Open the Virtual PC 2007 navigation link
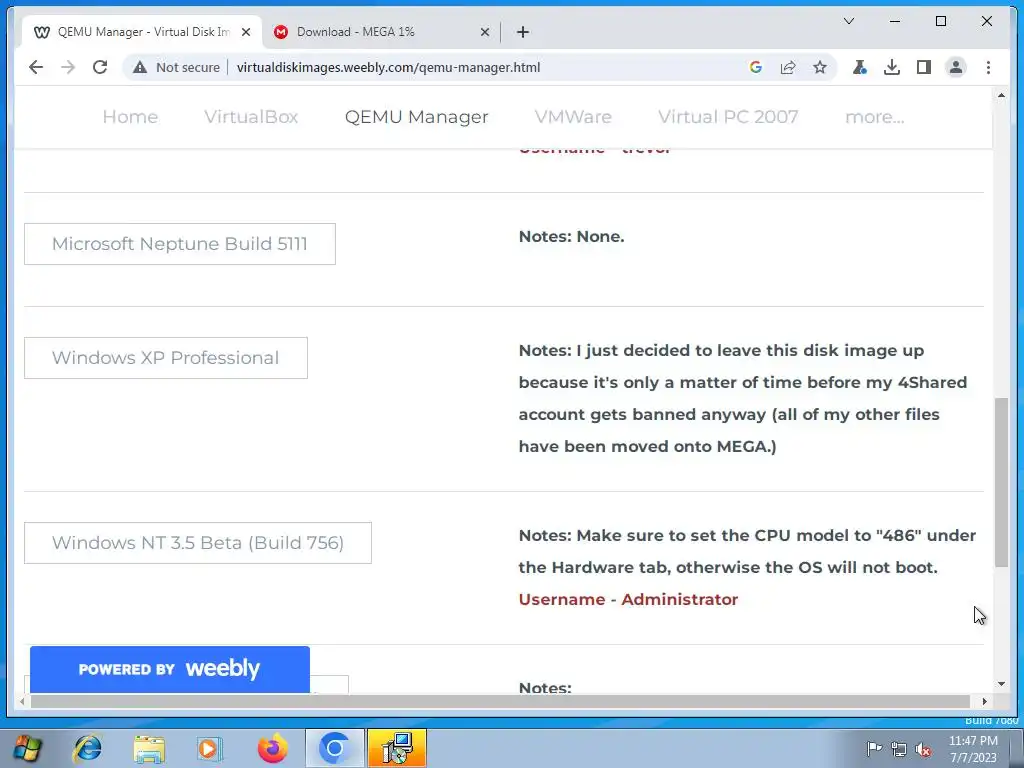The height and width of the screenshot is (768, 1024). point(728,117)
